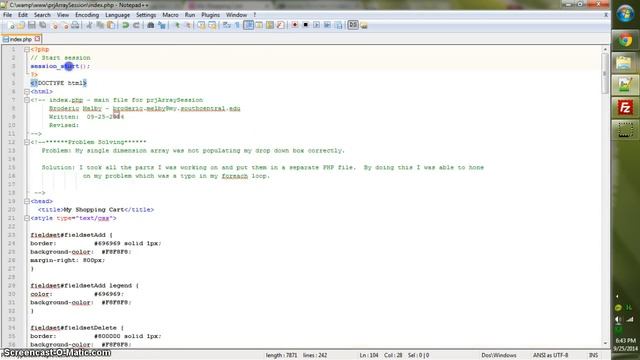Open the Macro menu
640x360 pixels.
pos(170,15)
